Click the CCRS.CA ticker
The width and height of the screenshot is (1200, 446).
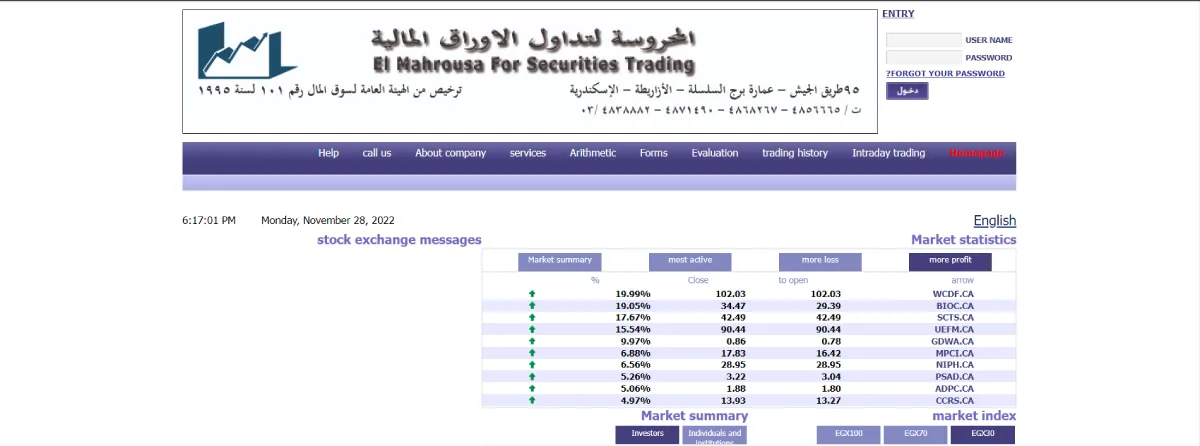click(955, 400)
